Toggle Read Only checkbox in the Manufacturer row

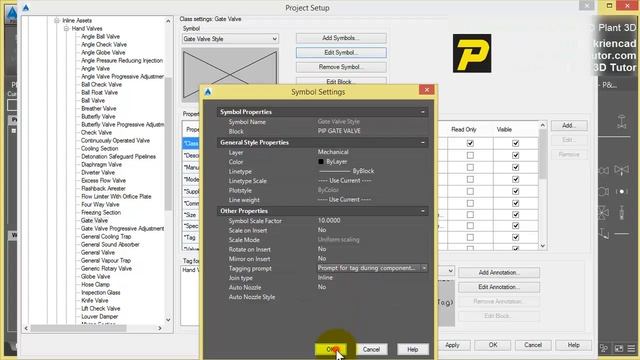(x=470, y=167)
